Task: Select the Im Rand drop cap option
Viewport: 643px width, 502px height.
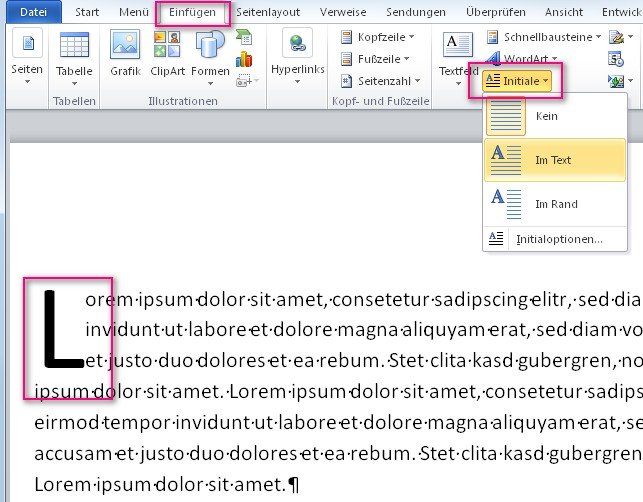Action: click(x=555, y=204)
